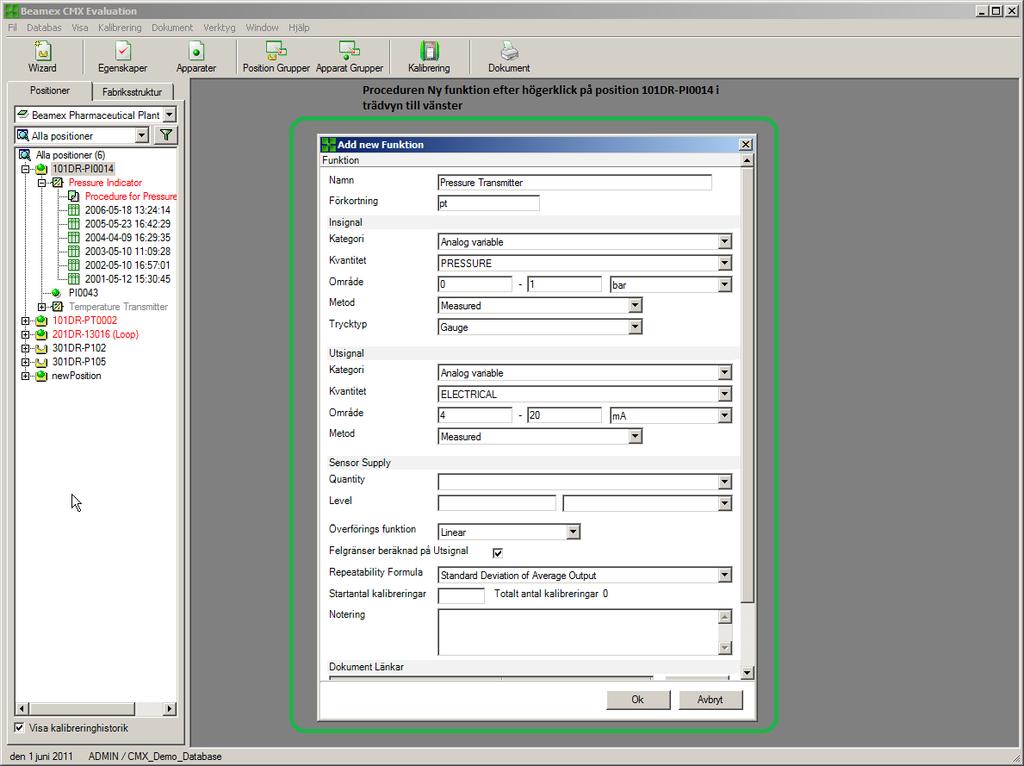Click the Notering text area

tap(578, 632)
